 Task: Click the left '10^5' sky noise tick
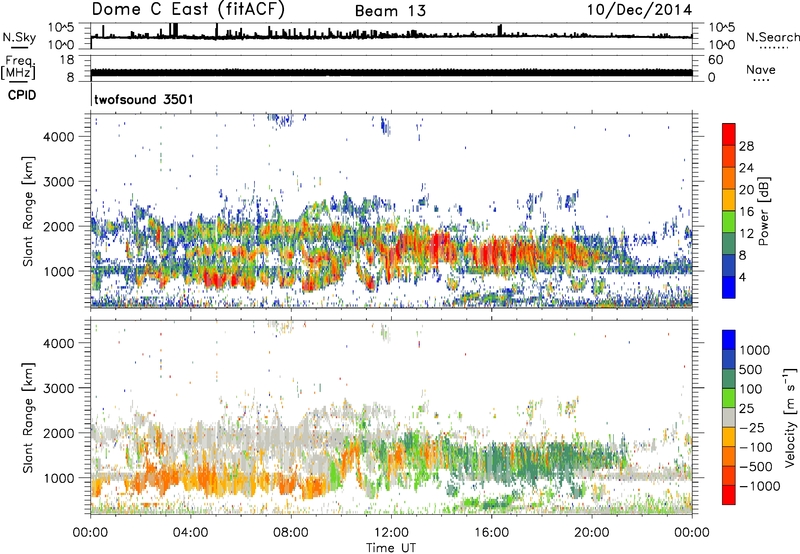pos(61,28)
